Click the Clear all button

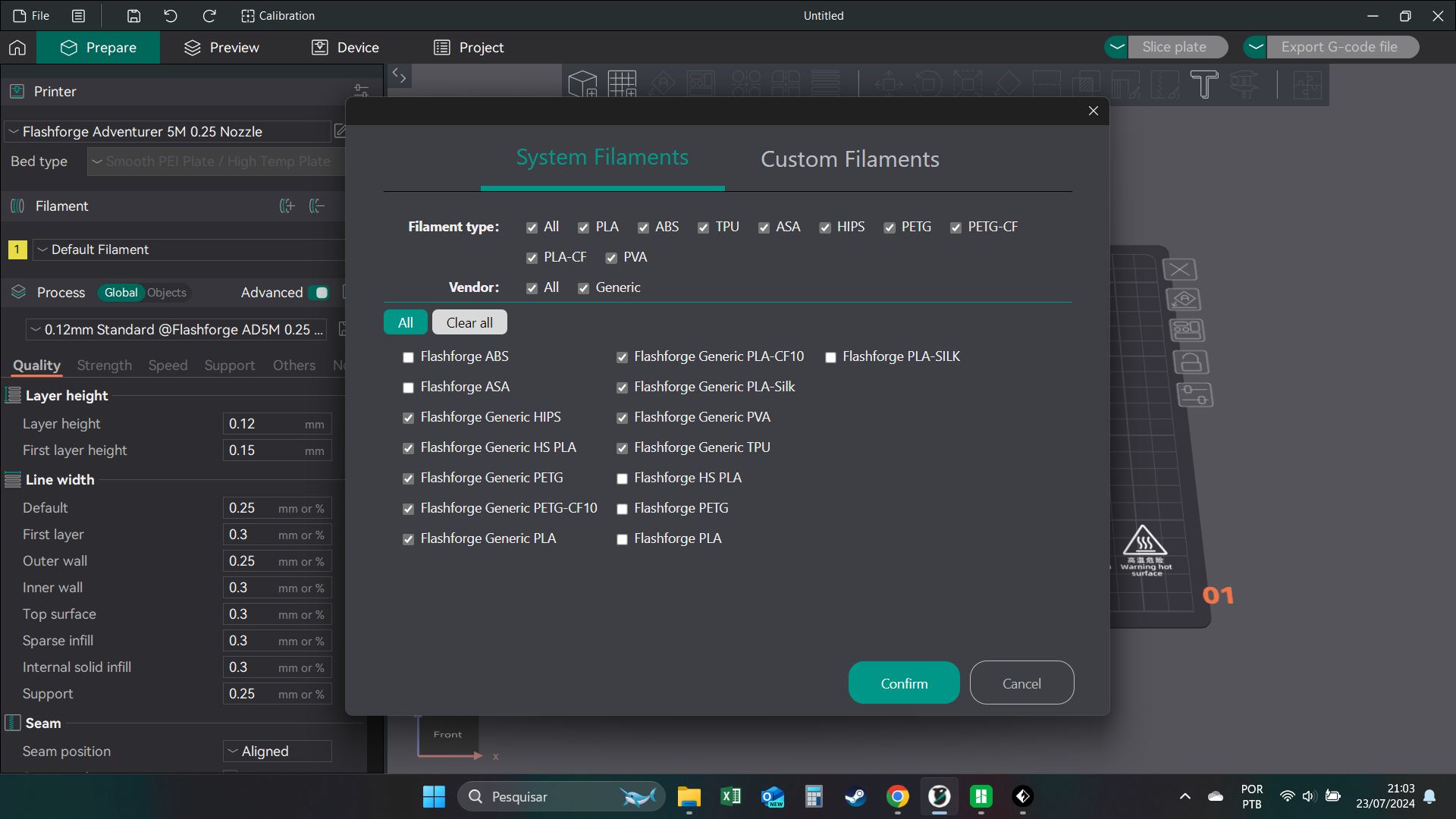469,322
